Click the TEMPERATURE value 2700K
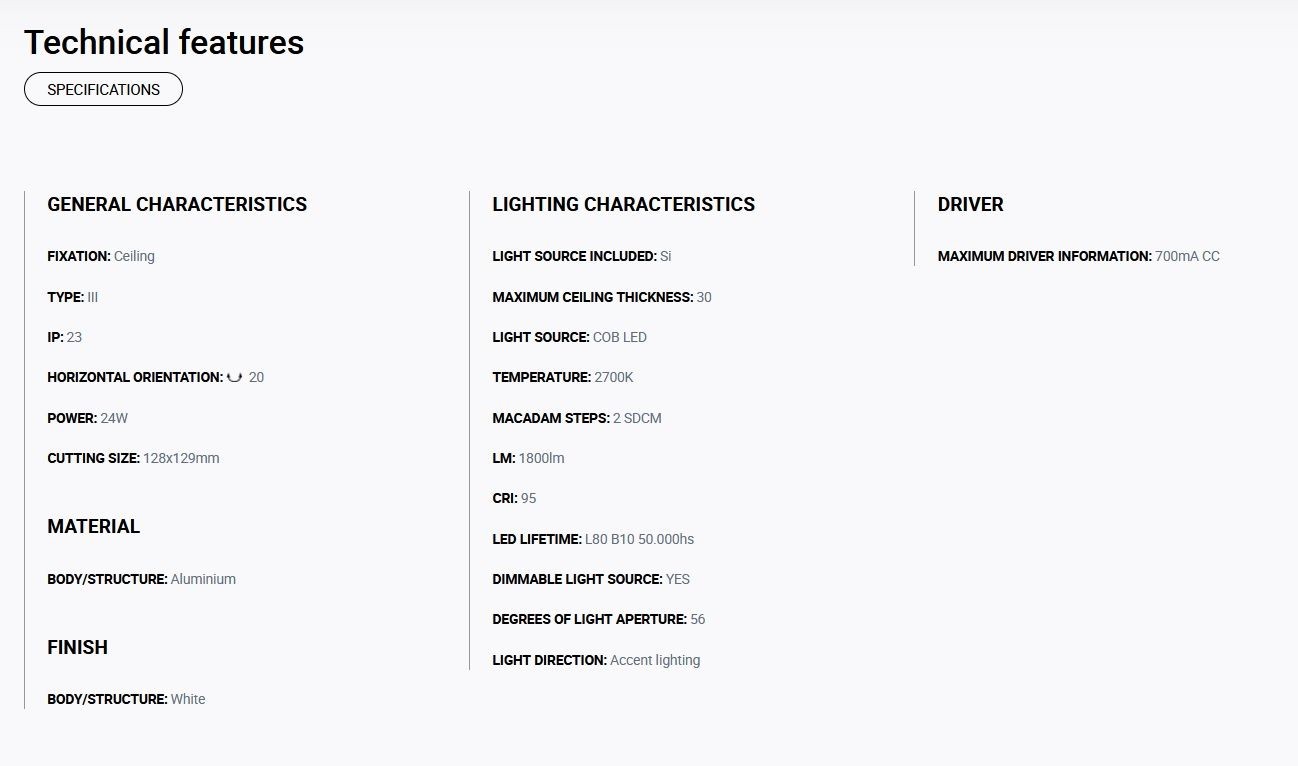Image resolution: width=1298 pixels, height=766 pixels. click(x=614, y=377)
